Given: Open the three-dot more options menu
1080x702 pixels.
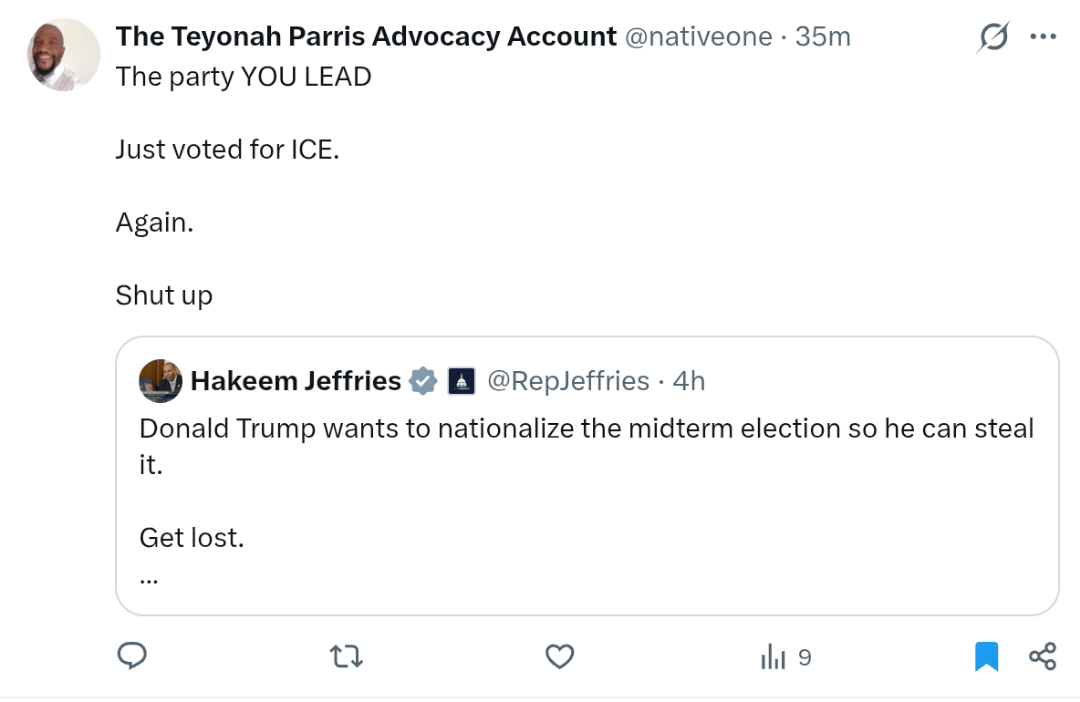Looking at the screenshot, I should (x=1043, y=37).
